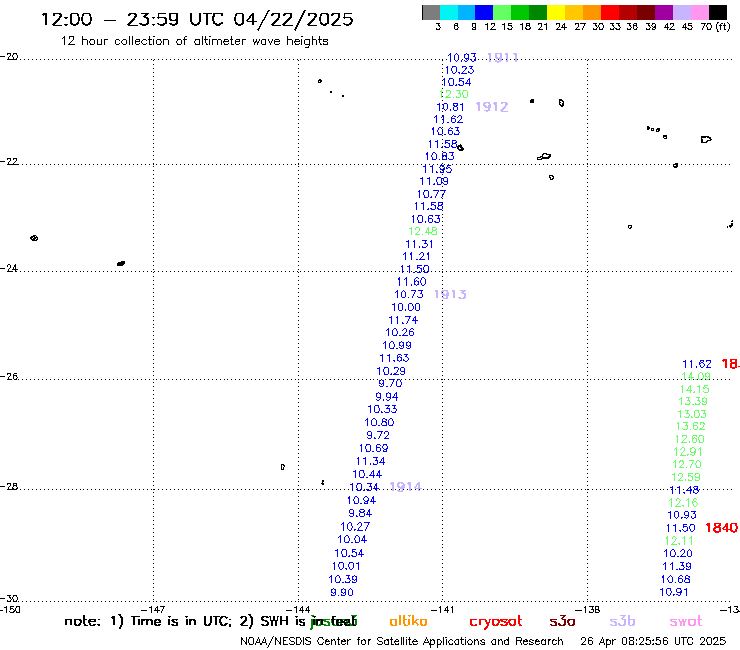Click the '26 Apr 08:25:56 UTC 2025' timestamp
Viewport: 740px width, 650px height.
click(653, 641)
